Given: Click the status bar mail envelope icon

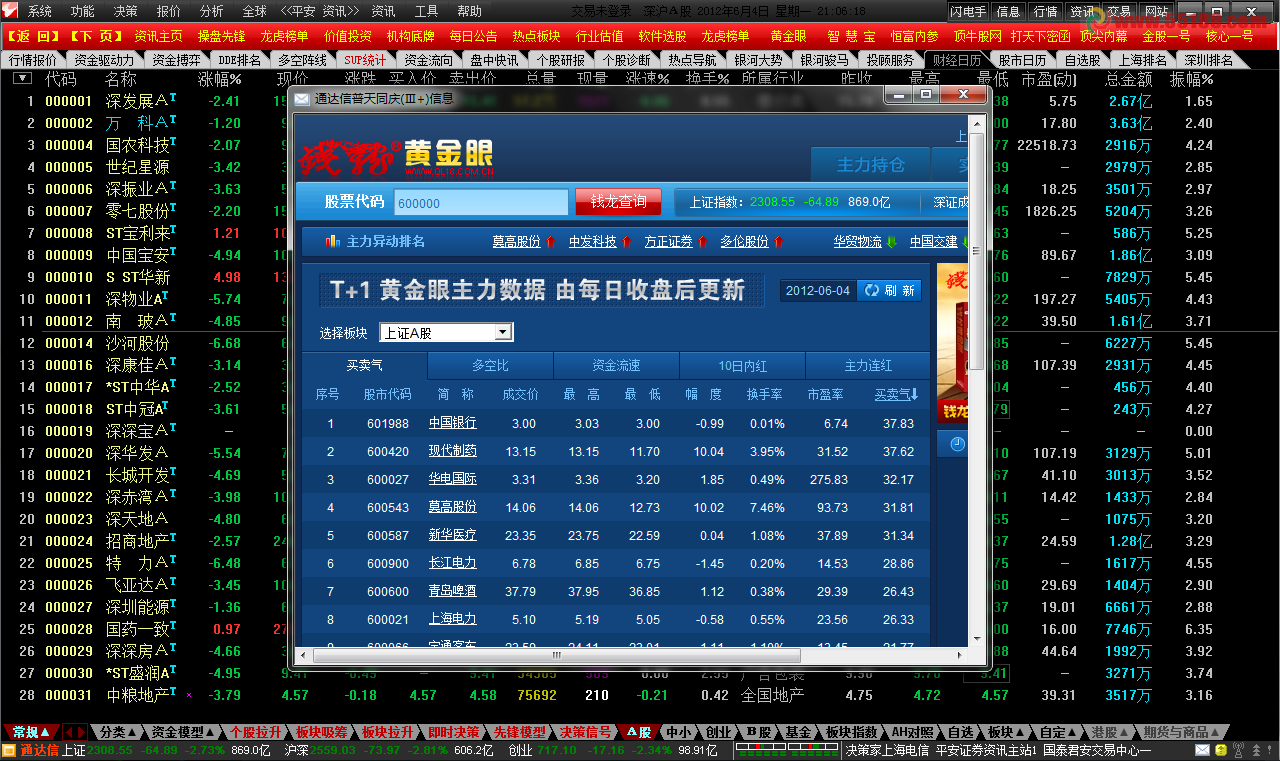Looking at the screenshot, I should pos(1203,750).
